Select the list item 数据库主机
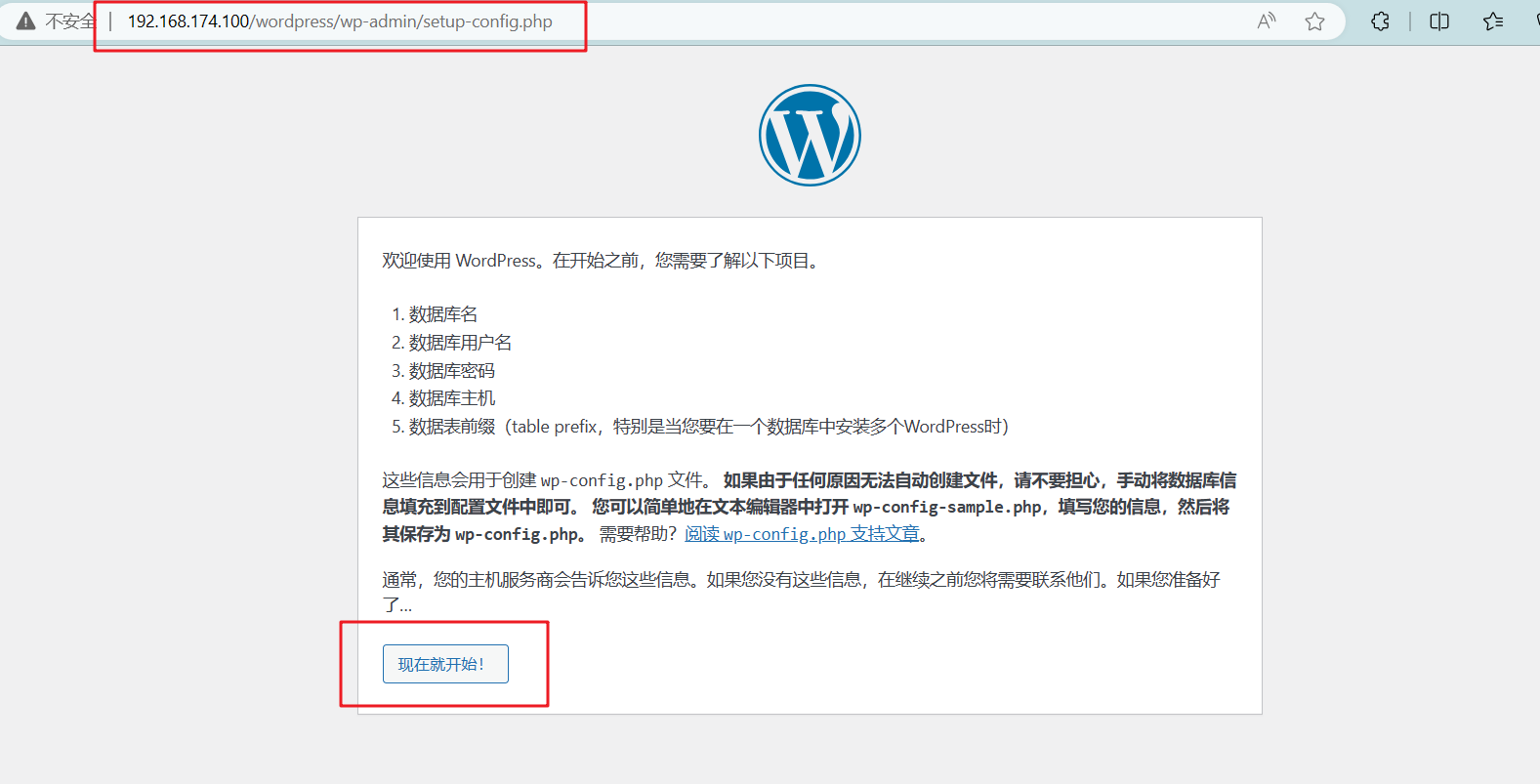1540x784 pixels. click(x=452, y=398)
